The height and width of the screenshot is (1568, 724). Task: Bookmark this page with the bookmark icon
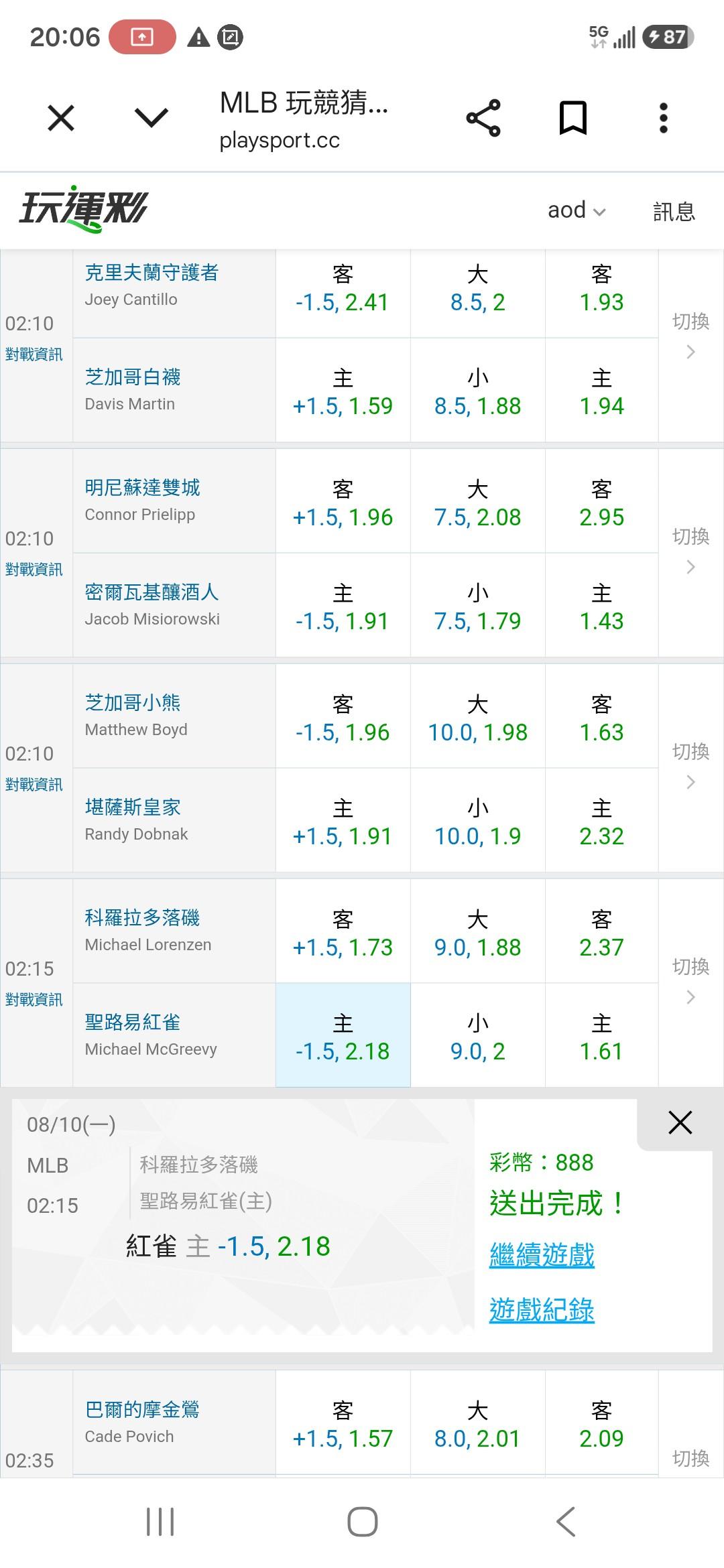click(573, 119)
